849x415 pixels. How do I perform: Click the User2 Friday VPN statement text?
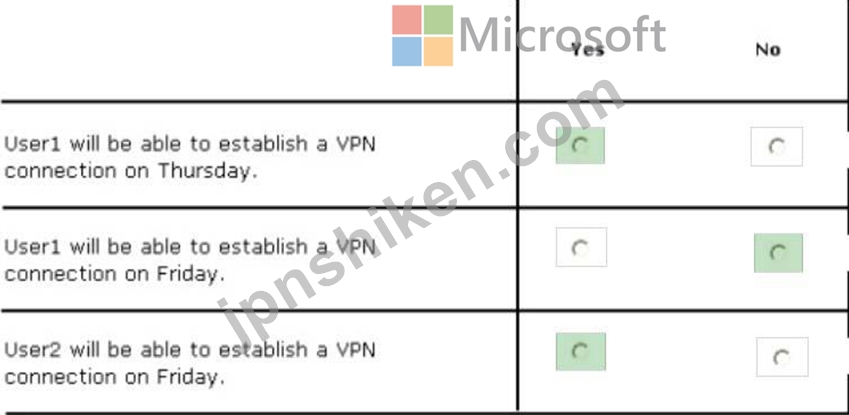[x=190, y=363]
